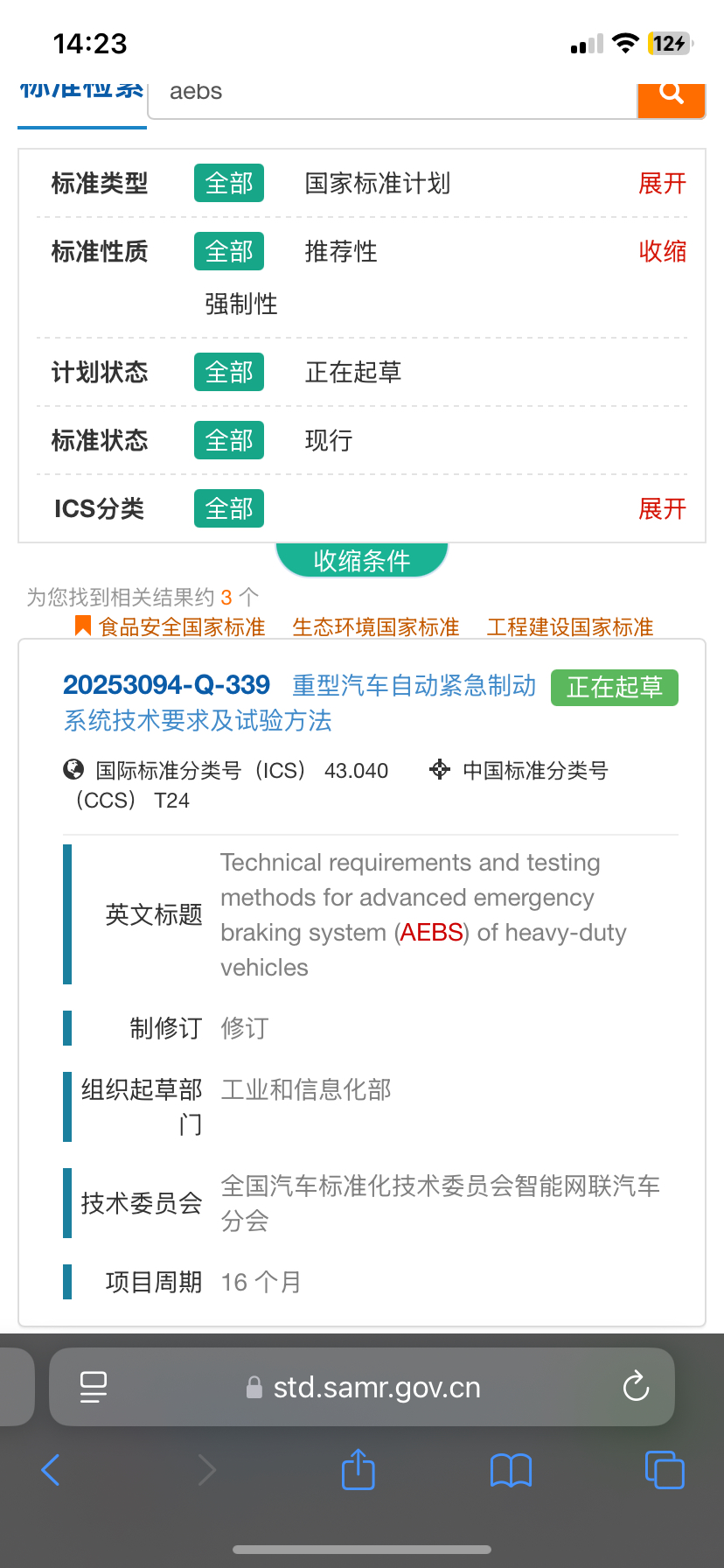Select 强制性 standard nature filter
Viewport: 724px width, 1568px height.
(x=241, y=304)
